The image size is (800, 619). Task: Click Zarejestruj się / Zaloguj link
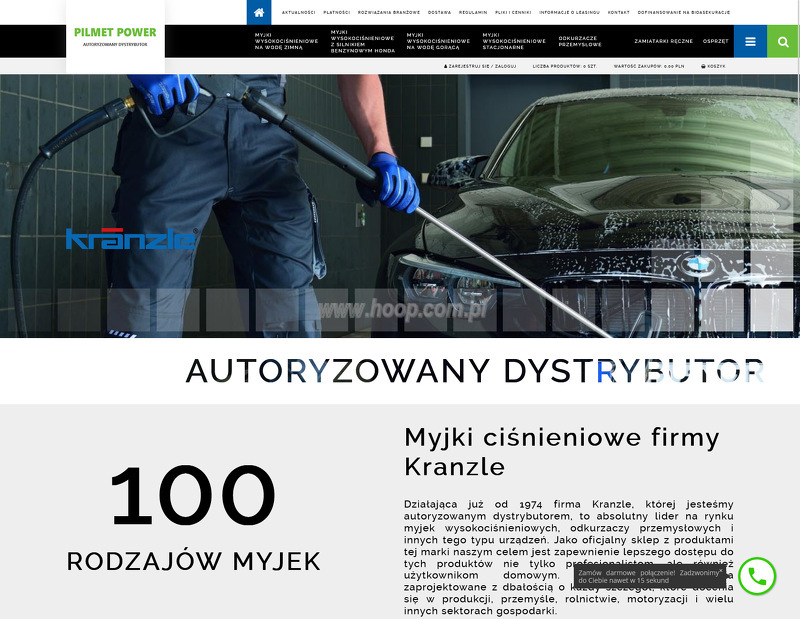click(480, 66)
